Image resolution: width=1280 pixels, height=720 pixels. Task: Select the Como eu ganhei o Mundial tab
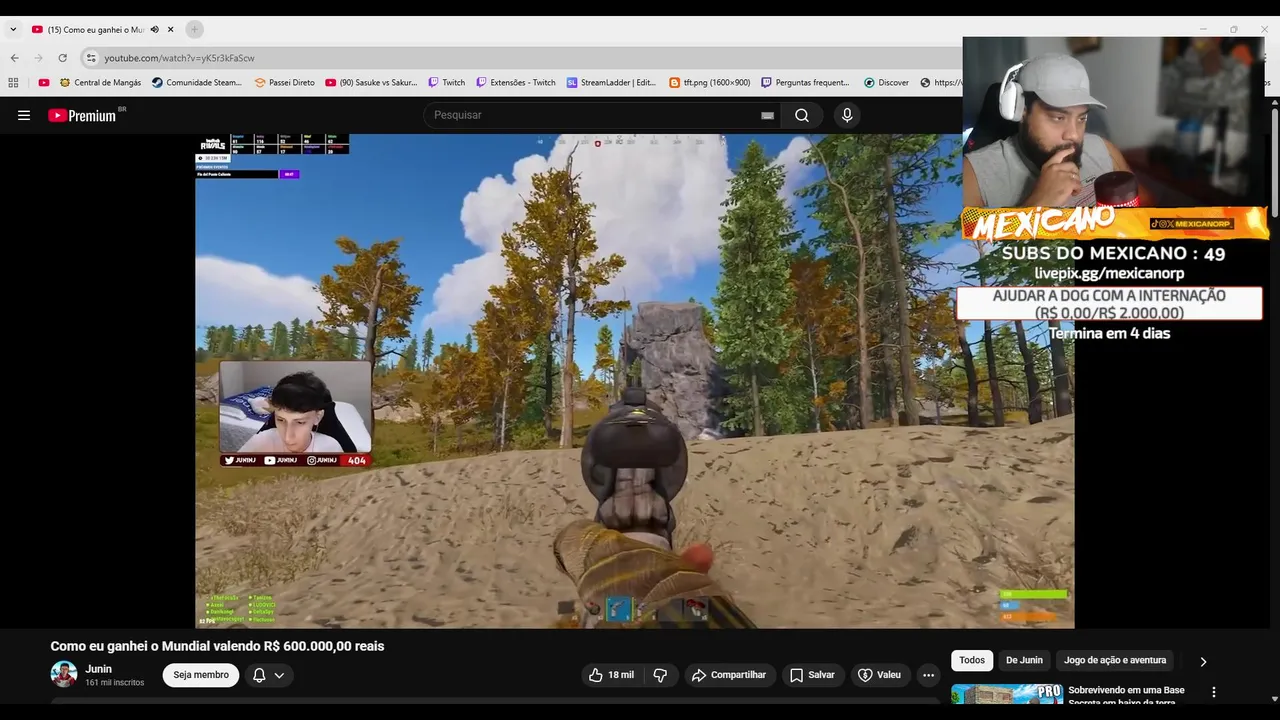click(96, 30)
